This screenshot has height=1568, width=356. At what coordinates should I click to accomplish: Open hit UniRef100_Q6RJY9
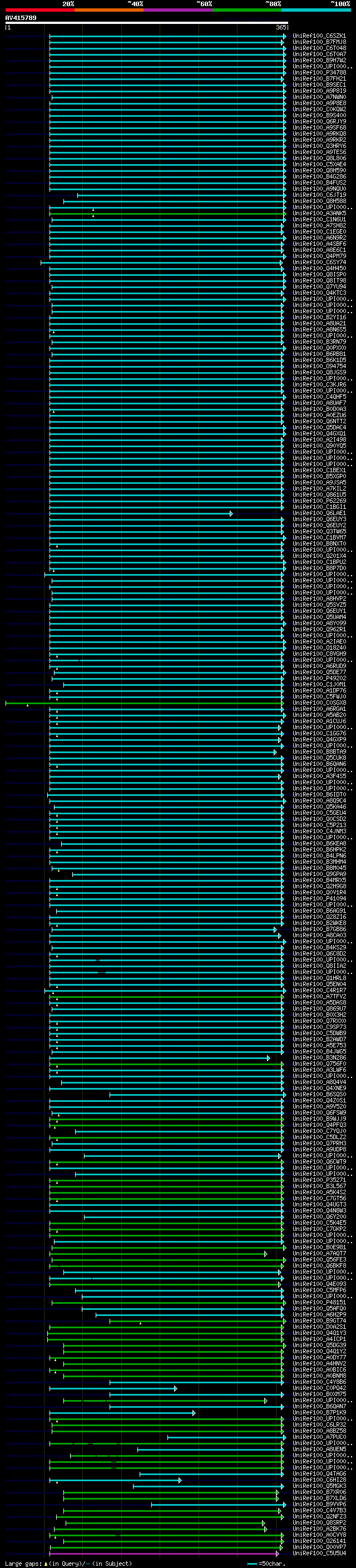click(x=319, y=122)
